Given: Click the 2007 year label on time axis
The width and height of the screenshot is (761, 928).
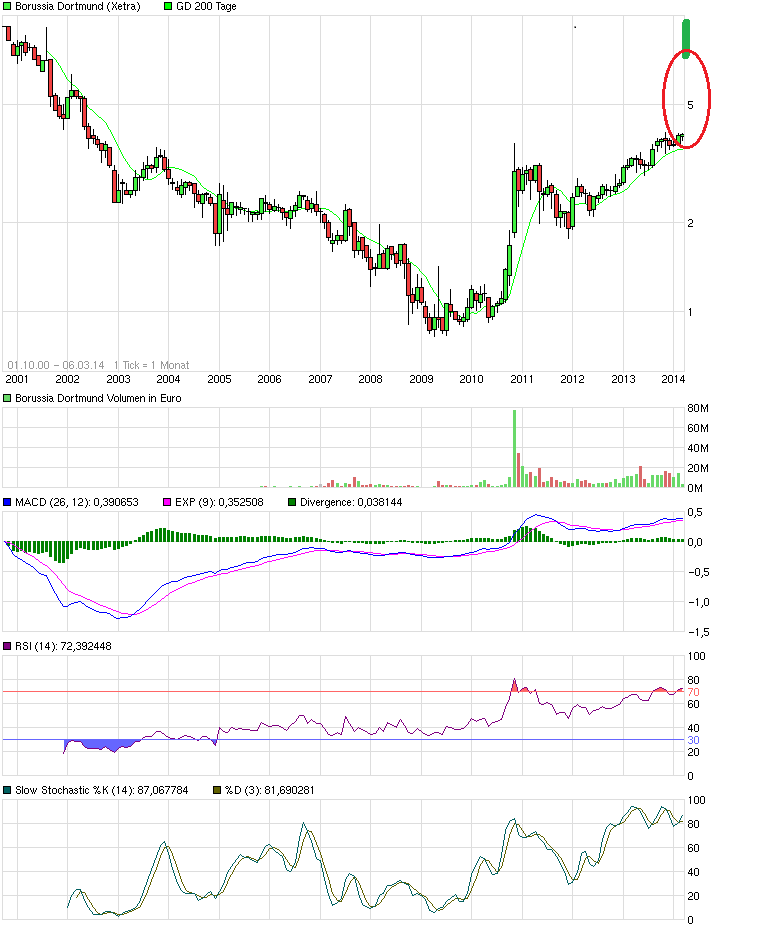Looking at the screenshot, I should coord(320,379).
